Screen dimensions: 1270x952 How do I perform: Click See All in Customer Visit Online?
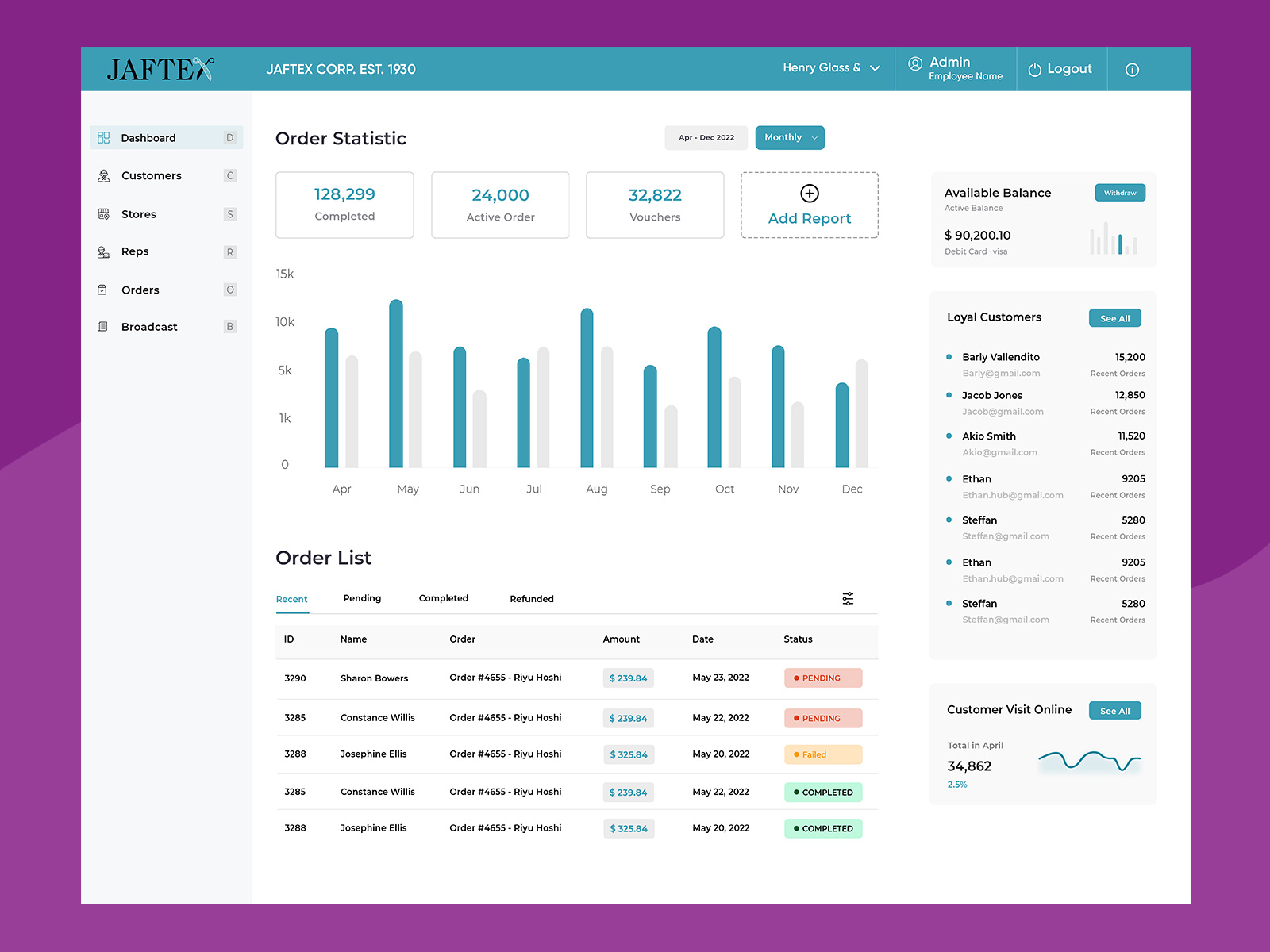1114,710
